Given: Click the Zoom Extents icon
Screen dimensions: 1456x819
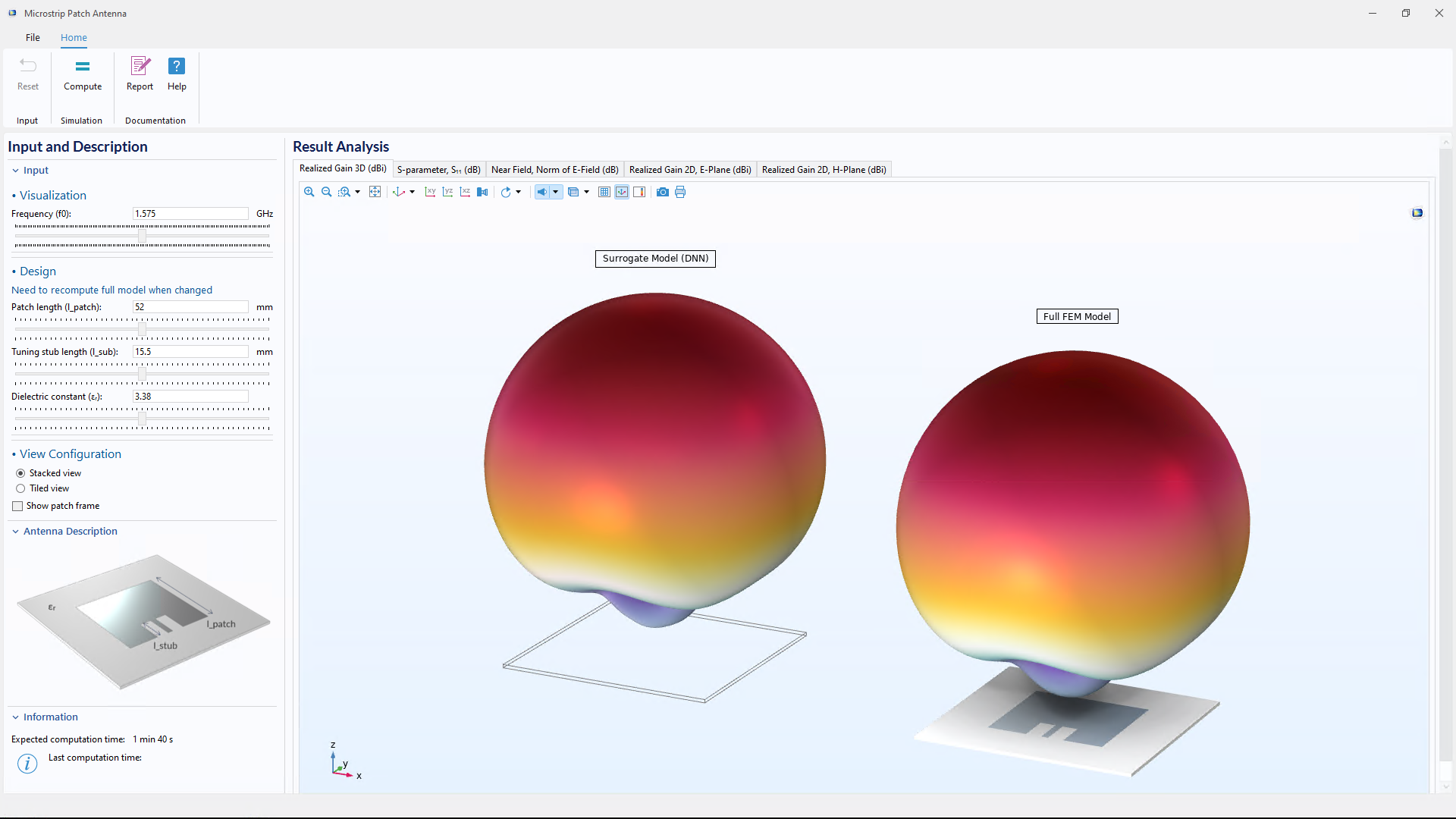Looking at the screenshot, I should pyautogui.click(x=375, y=193).
